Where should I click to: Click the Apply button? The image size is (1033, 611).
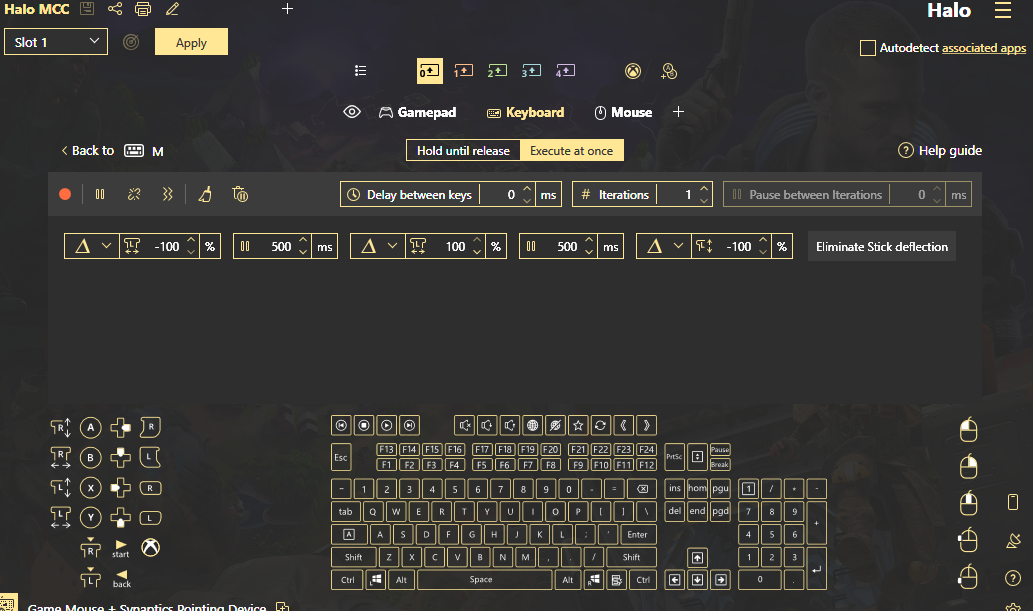click(x=191, y=42)
